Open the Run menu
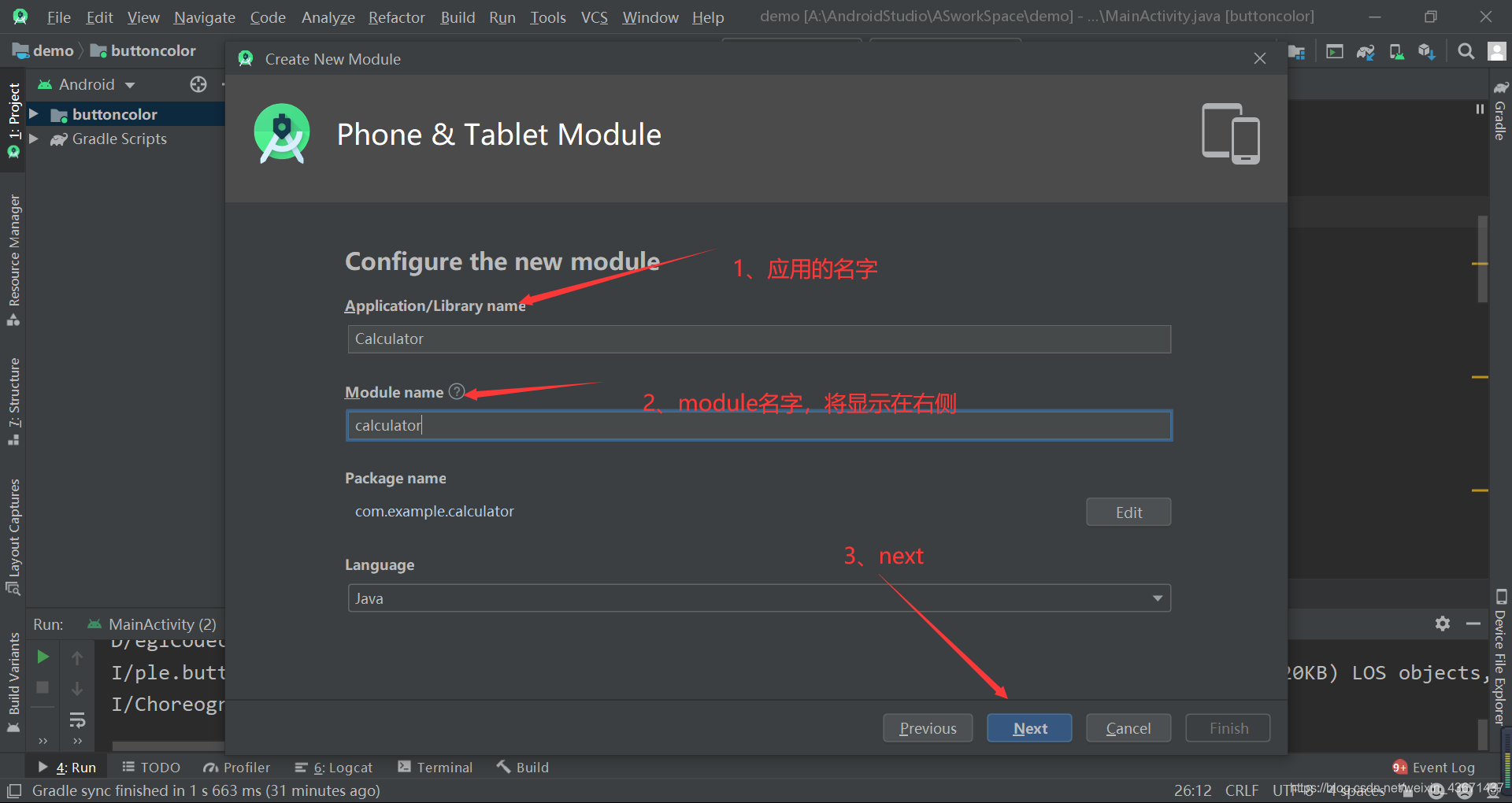Viewport: 1512px width, 803px height. click(502, 17)
